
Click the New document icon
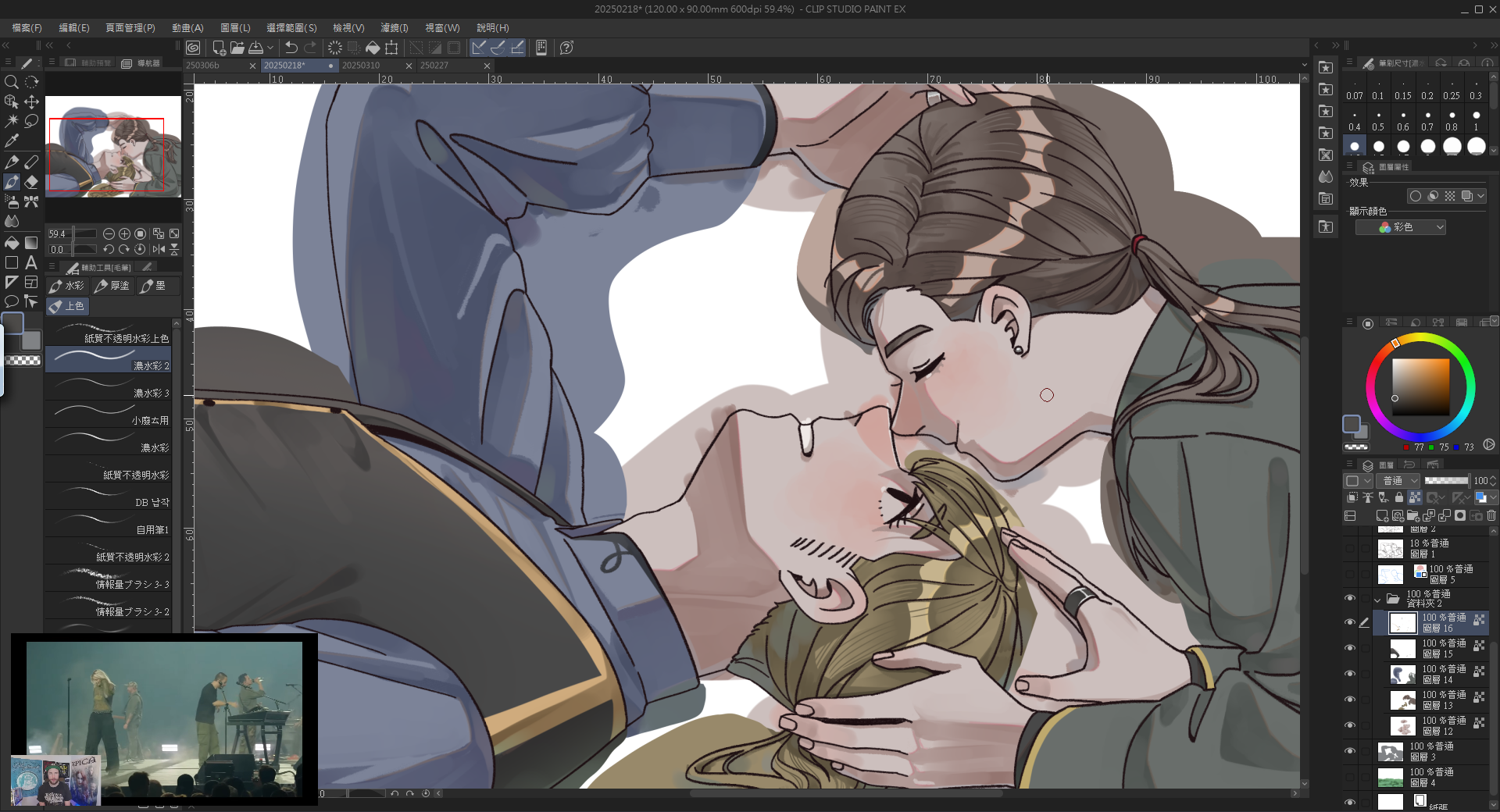219,48
